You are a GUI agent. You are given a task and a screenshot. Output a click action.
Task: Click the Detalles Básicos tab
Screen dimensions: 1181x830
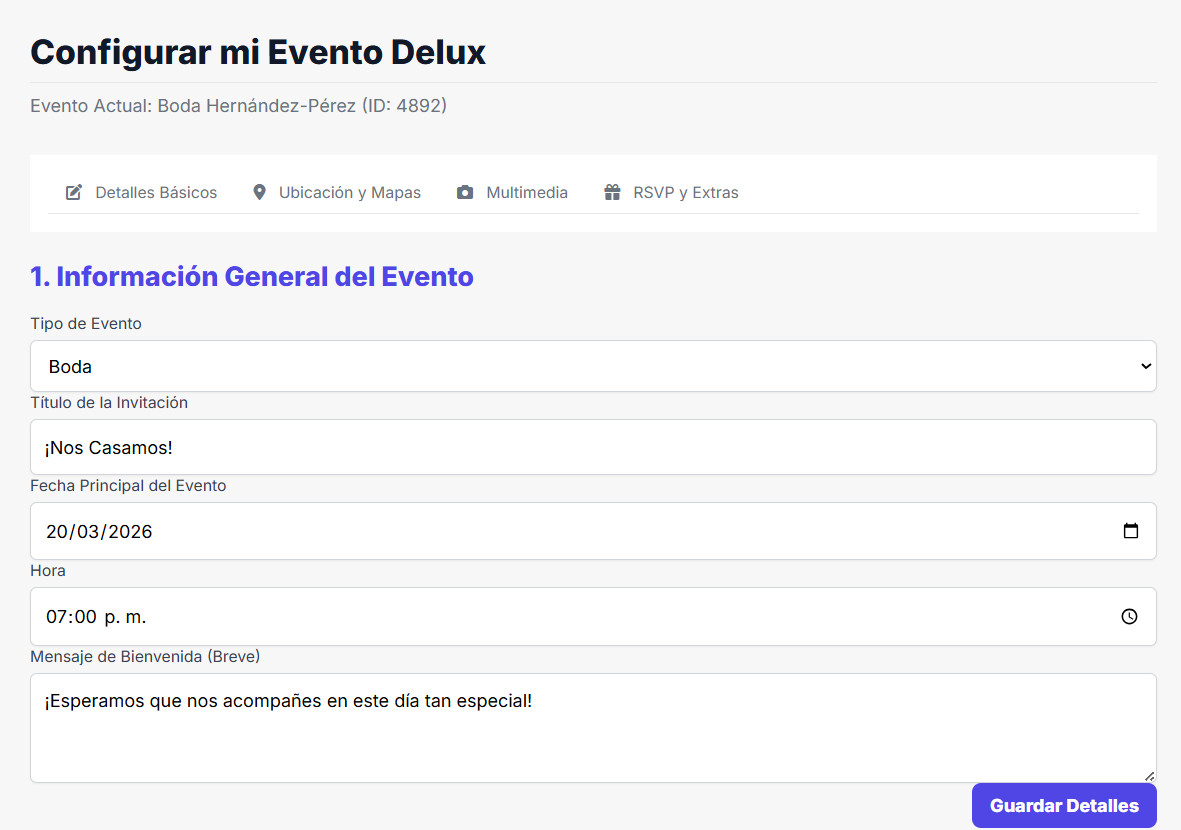pos(156,192)
